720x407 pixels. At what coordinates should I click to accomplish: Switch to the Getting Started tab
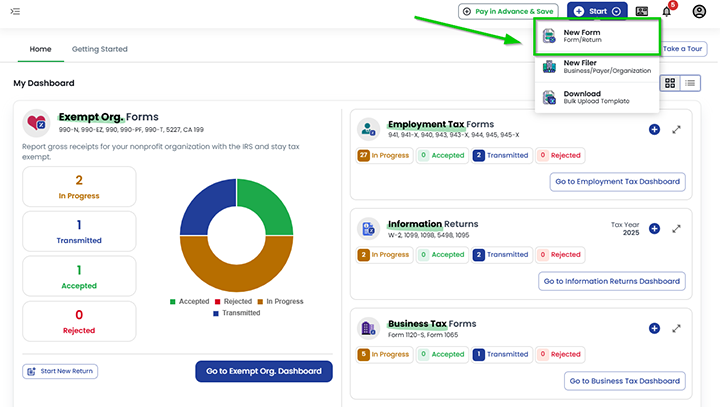tap(100, 49)
